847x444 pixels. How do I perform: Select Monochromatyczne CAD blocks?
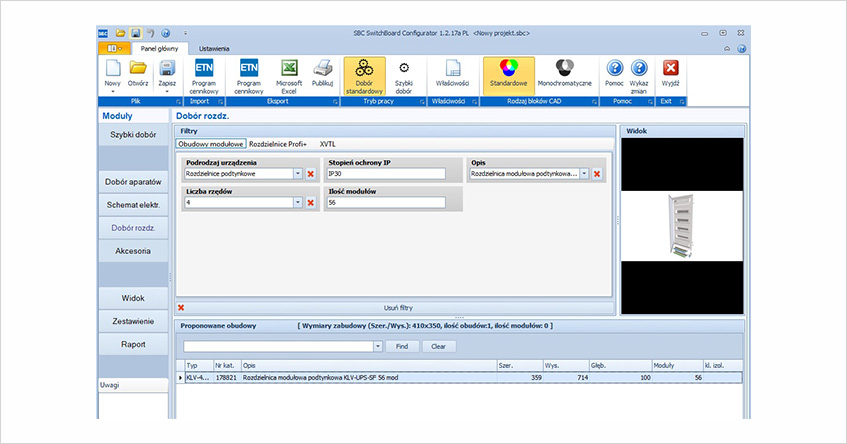tap(564, 73)
